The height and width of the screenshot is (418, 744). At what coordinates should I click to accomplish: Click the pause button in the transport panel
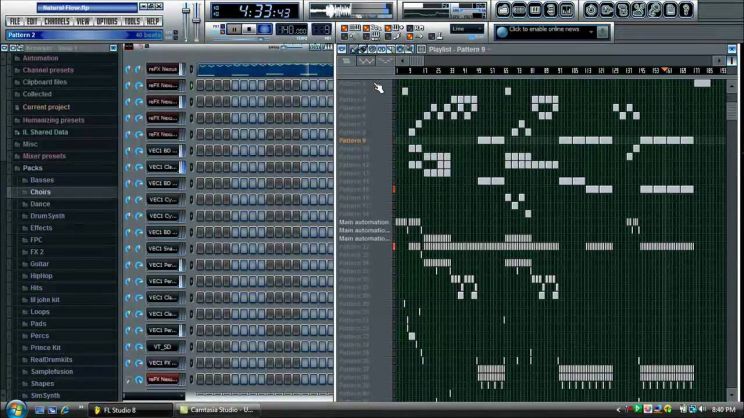point(234,29)
